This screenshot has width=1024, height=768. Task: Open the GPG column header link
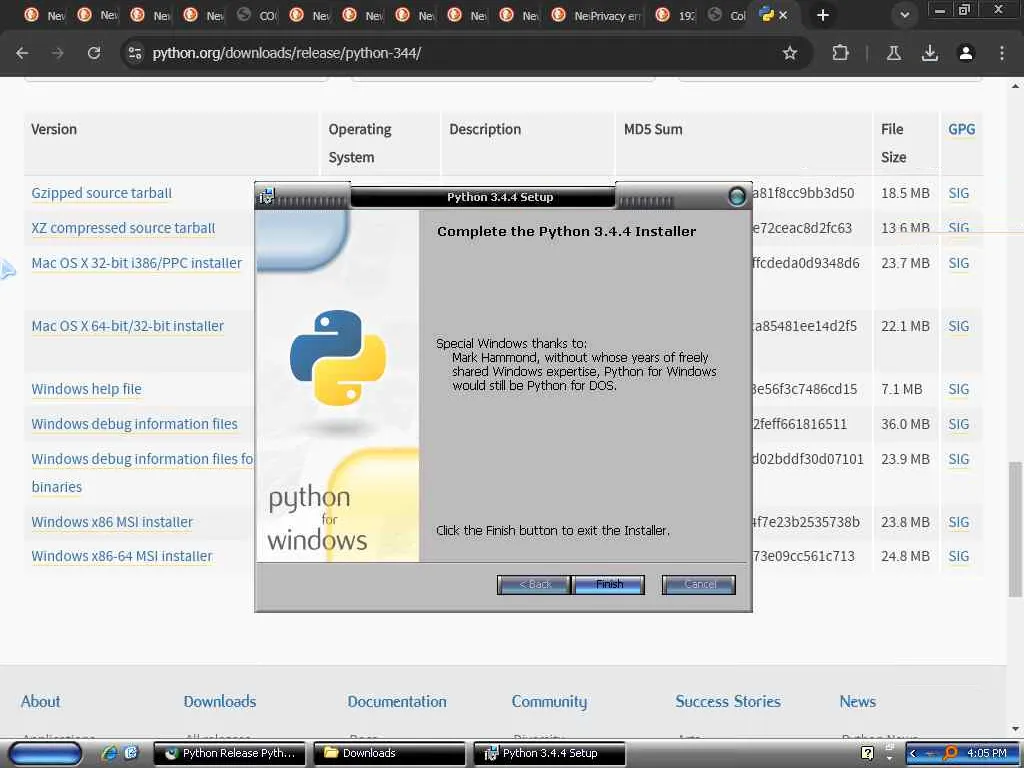click(961, 129)
